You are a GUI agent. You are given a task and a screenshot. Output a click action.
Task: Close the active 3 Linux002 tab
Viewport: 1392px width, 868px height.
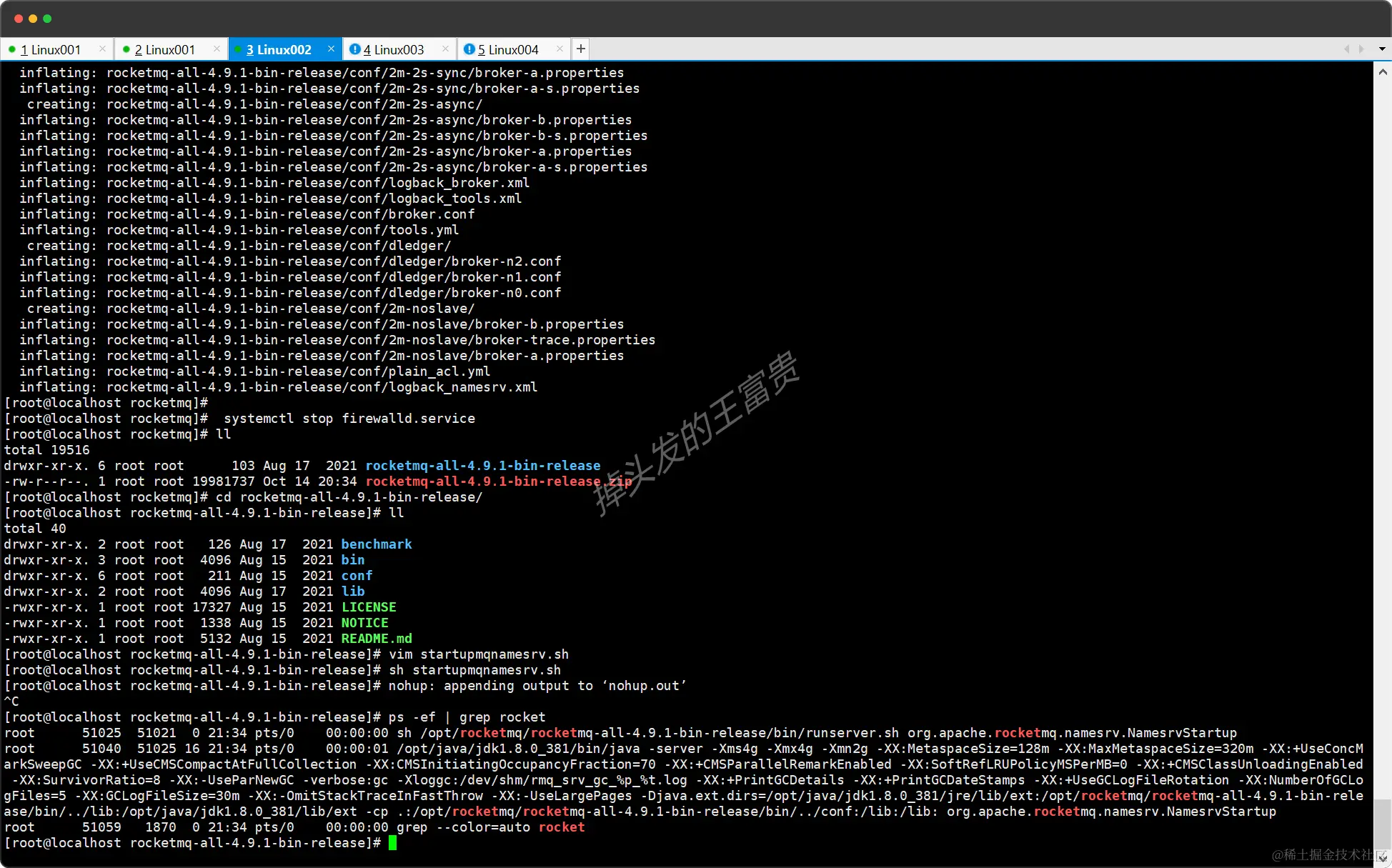pos(331,49)
